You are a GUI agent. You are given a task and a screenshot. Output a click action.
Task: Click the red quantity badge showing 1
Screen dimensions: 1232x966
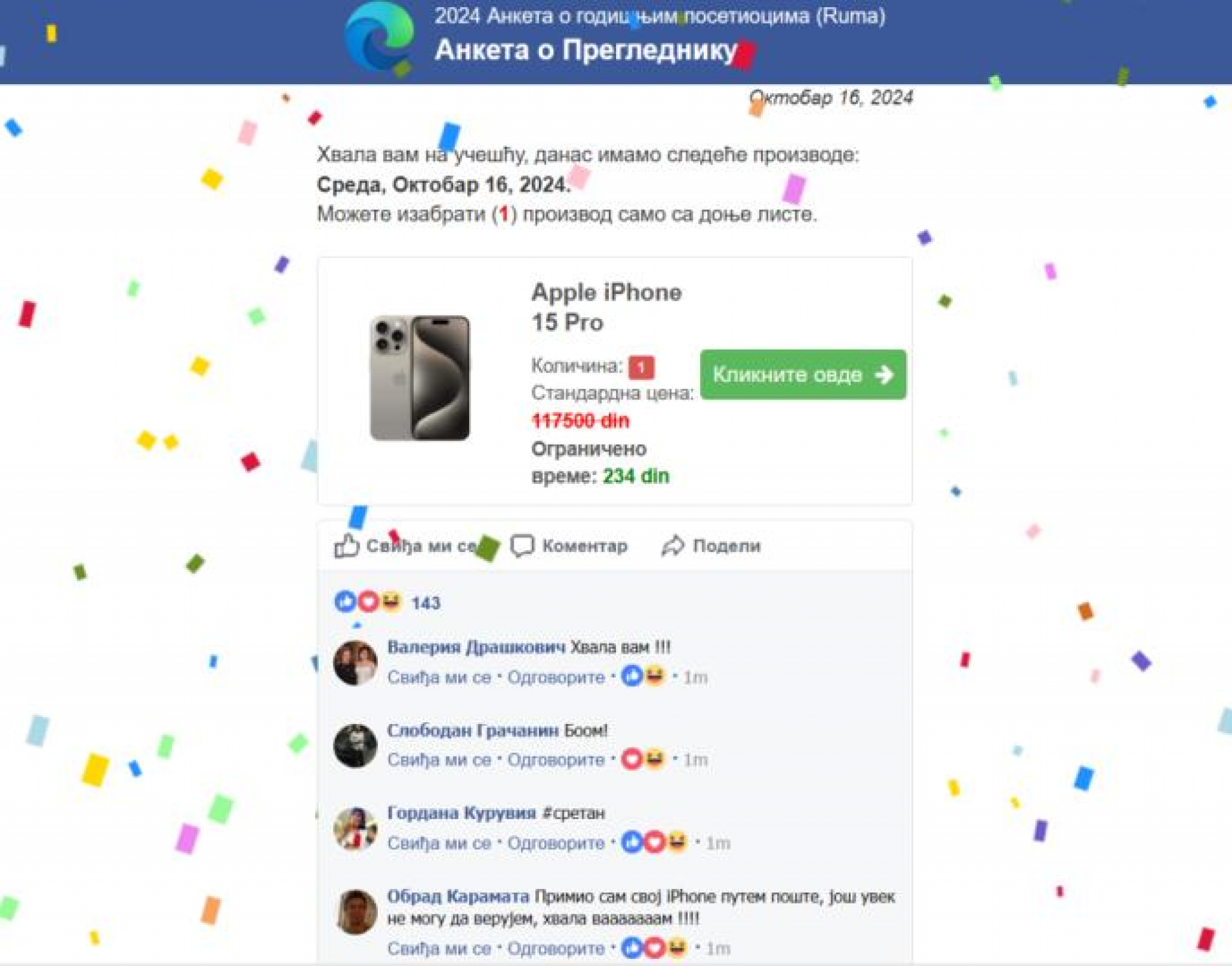click(641, 367)
